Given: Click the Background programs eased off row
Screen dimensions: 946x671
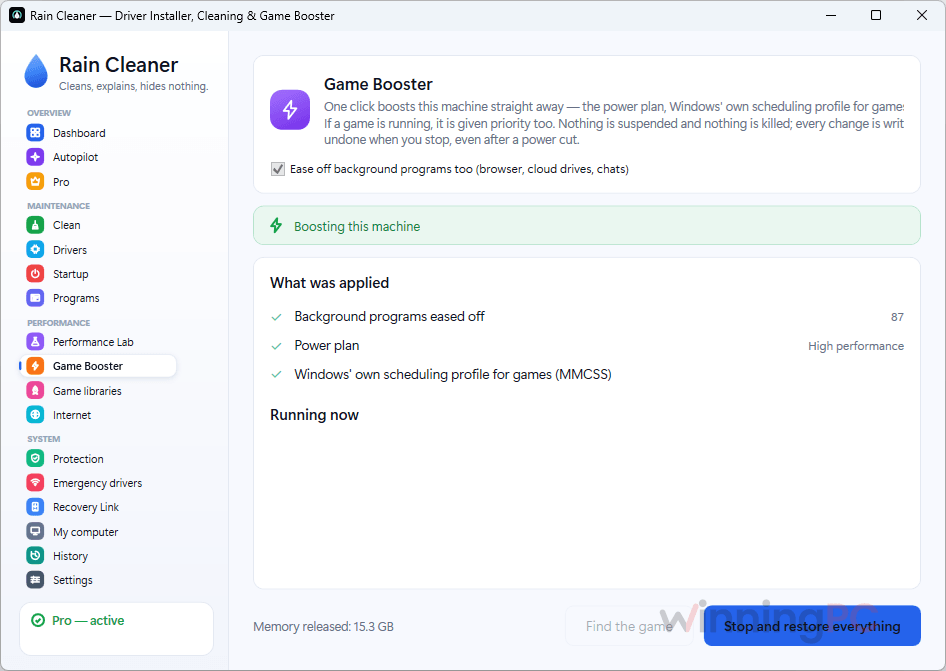Looking at the screenshot, I should point(587,317).
